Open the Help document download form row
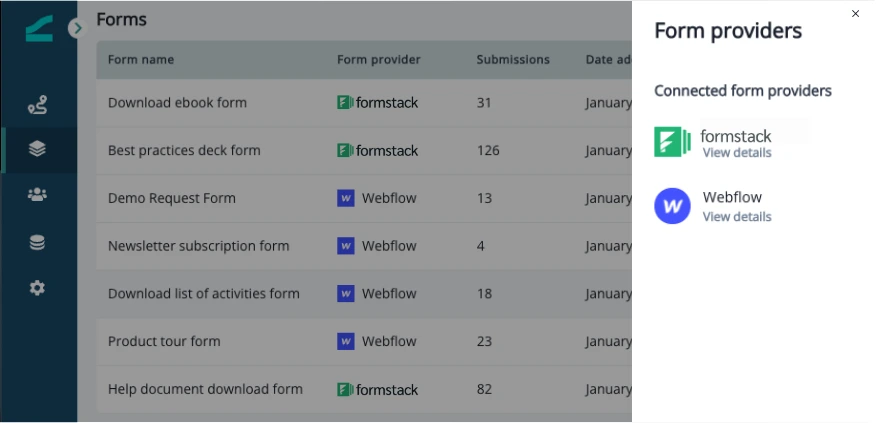877x423 pixels. 364,389
